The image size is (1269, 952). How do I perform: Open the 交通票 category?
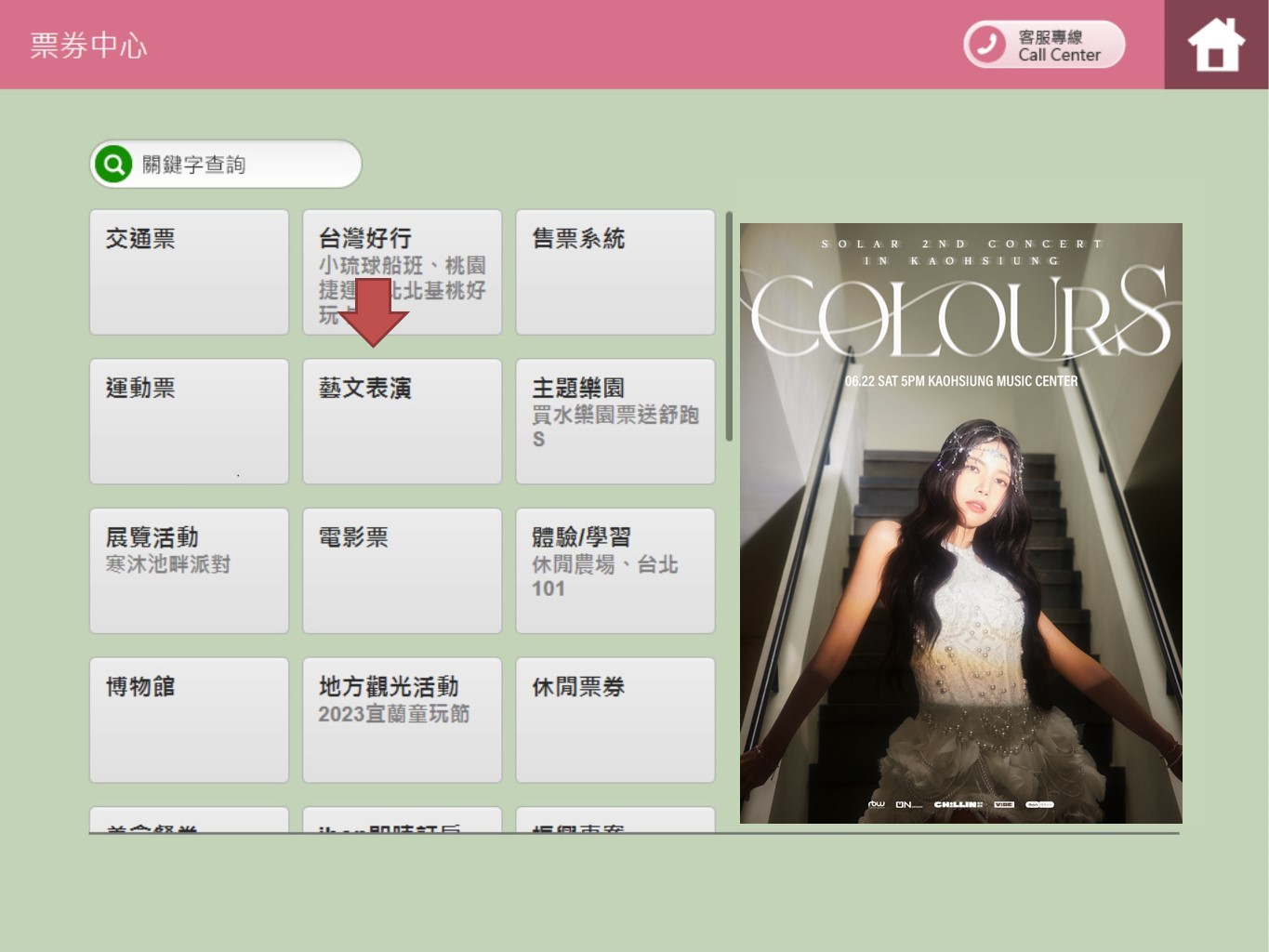190,272
